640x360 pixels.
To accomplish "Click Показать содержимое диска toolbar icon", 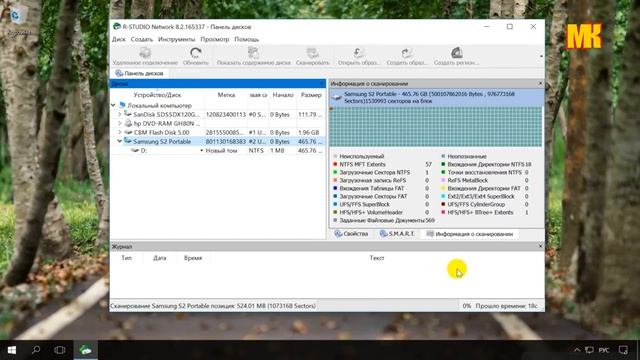I will tap(253, 53).
